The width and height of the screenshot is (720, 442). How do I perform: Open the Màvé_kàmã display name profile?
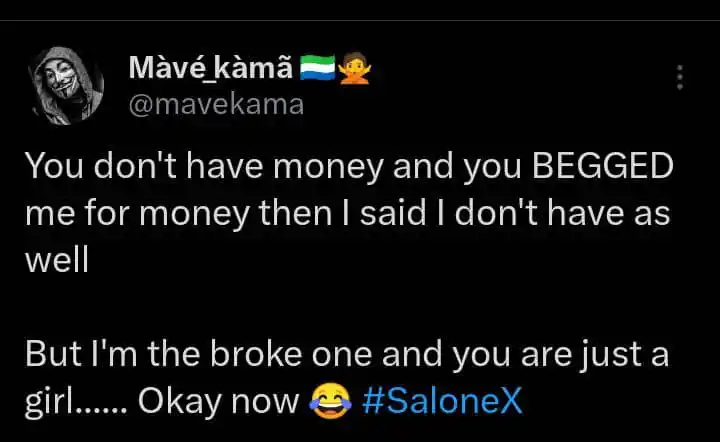point(211,69)
